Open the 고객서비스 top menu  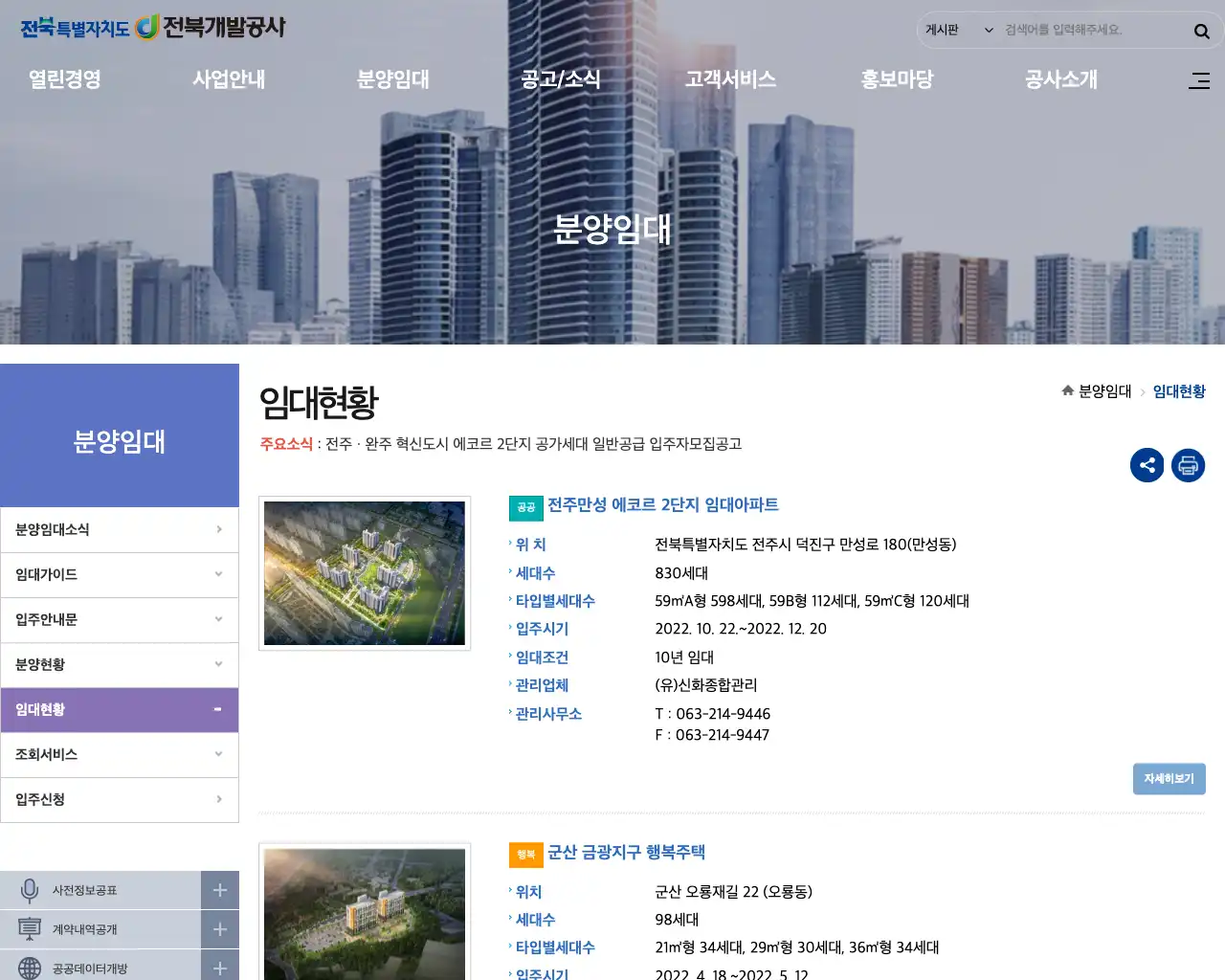click(x=730, y=79)
